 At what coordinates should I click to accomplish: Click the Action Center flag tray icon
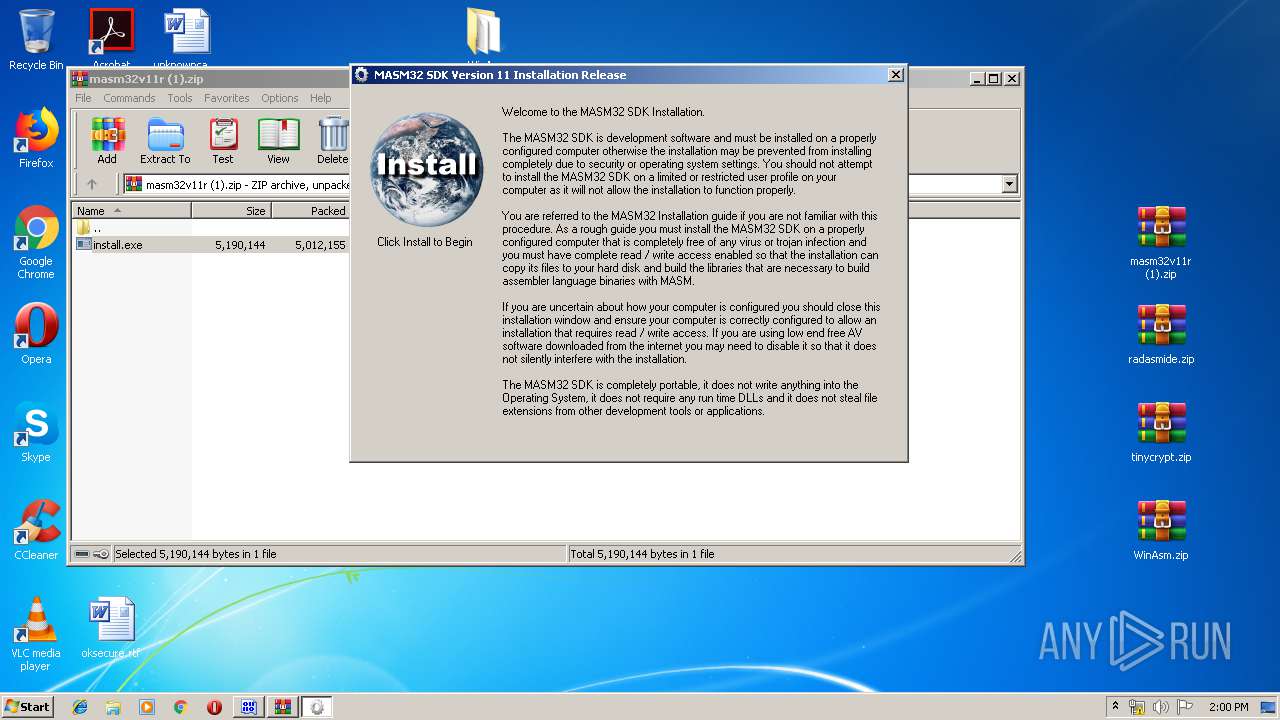[x=1185, y=707]
